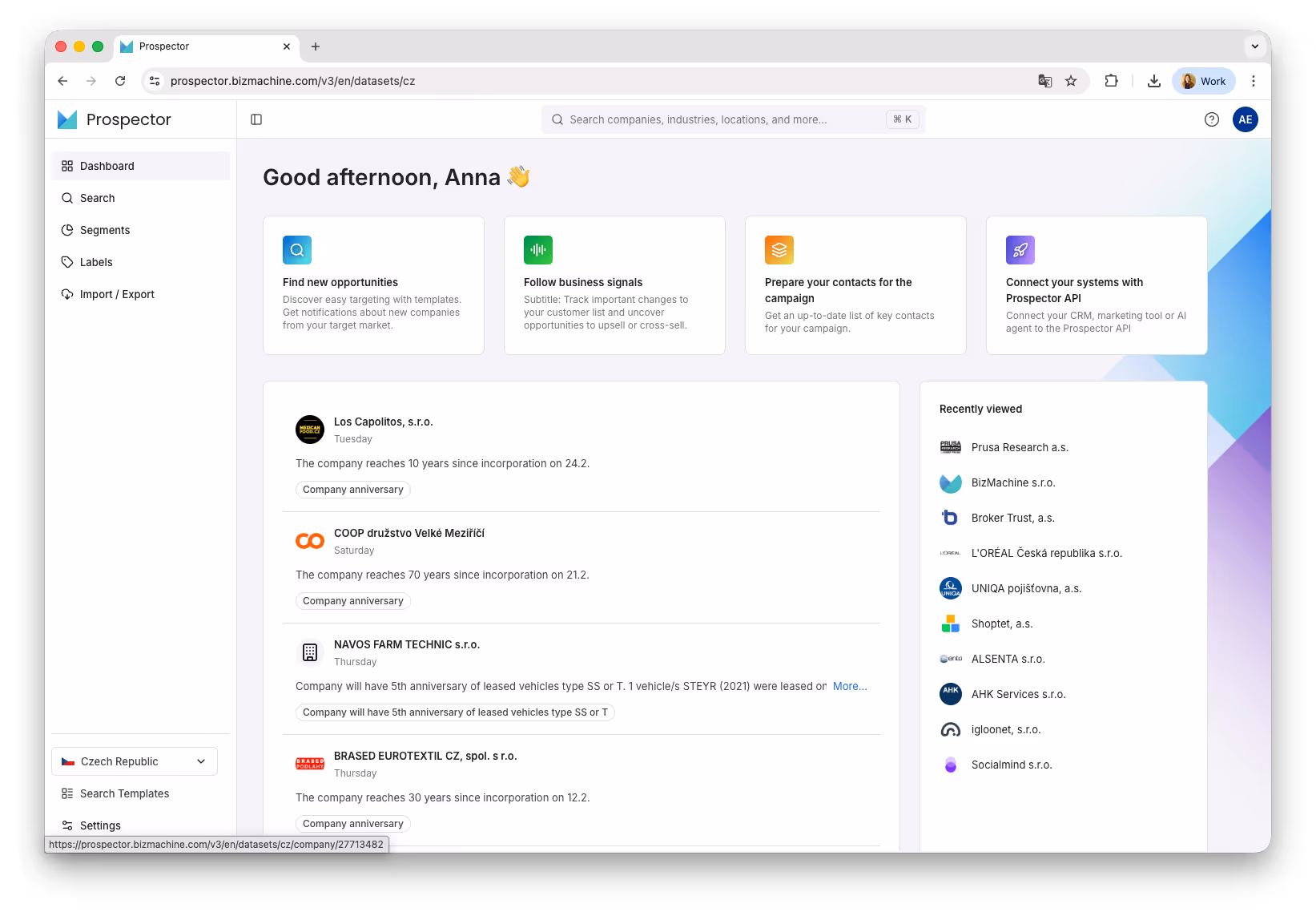Open the help question mark icon
This screenshot has width=1316, height=912.
click(1212, 119)
